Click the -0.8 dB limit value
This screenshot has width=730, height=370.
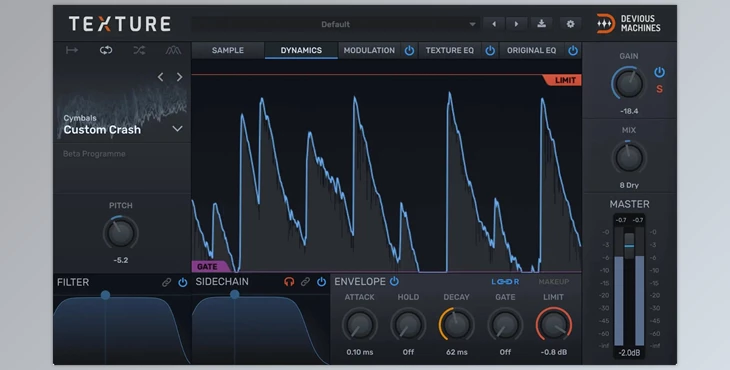point(554,352)
